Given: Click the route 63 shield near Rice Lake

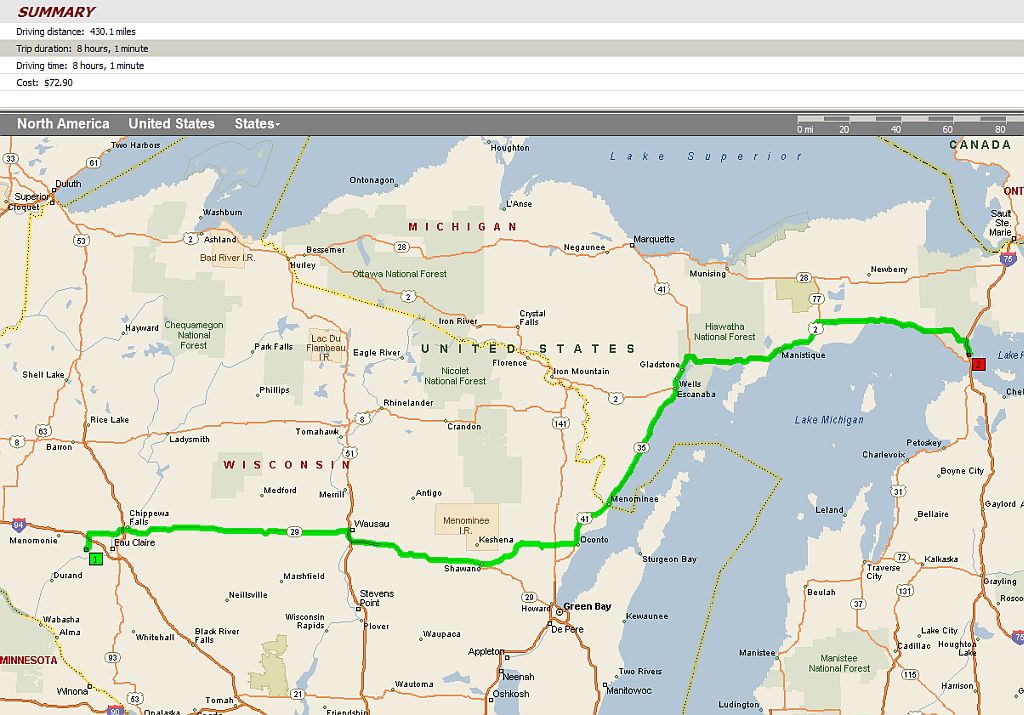Looking at the screenshot, I should point(43,431).
